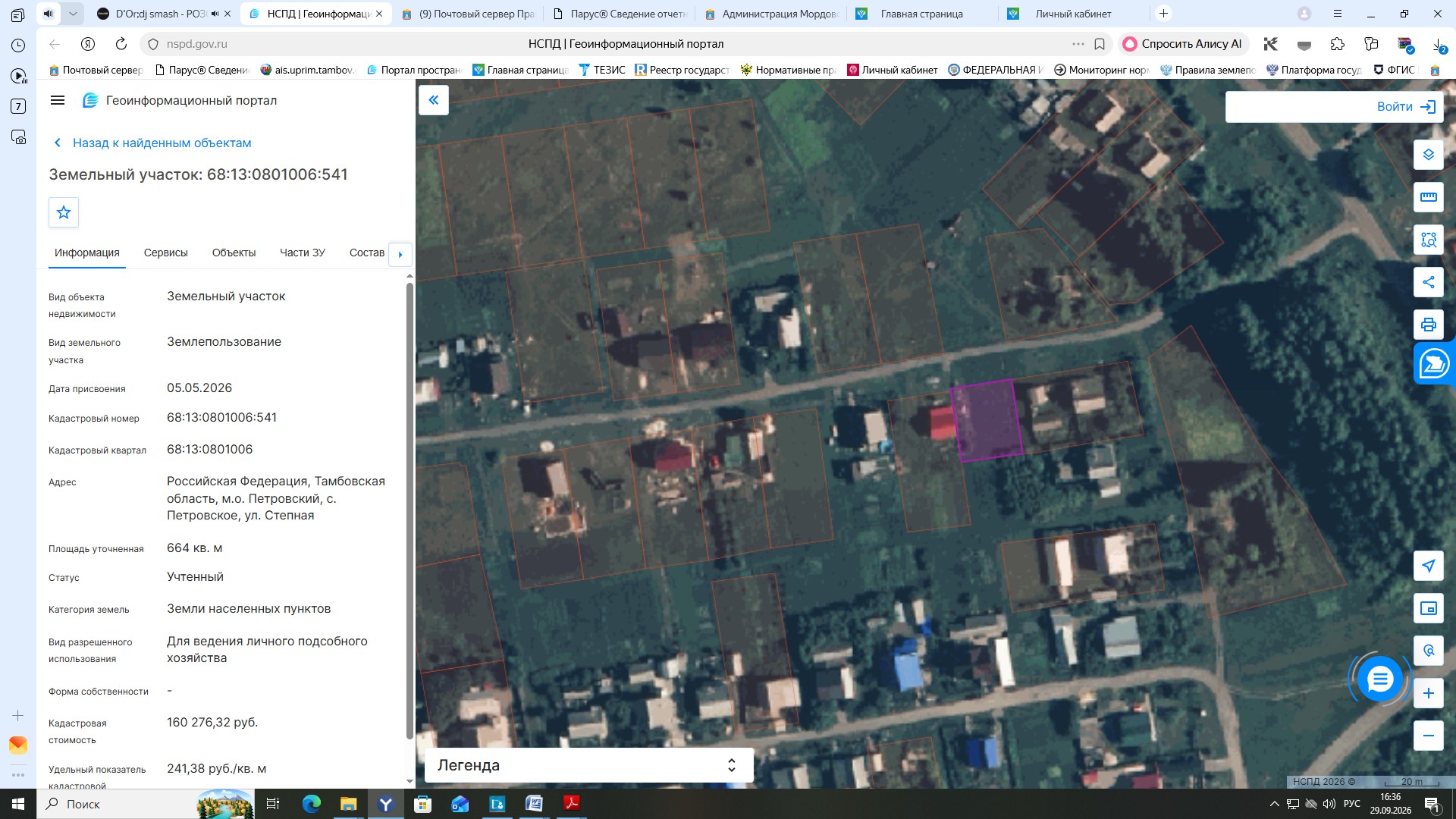Print the map via printer icon
This screenshot has height=819, width=1456.
tap(1429, 325)
